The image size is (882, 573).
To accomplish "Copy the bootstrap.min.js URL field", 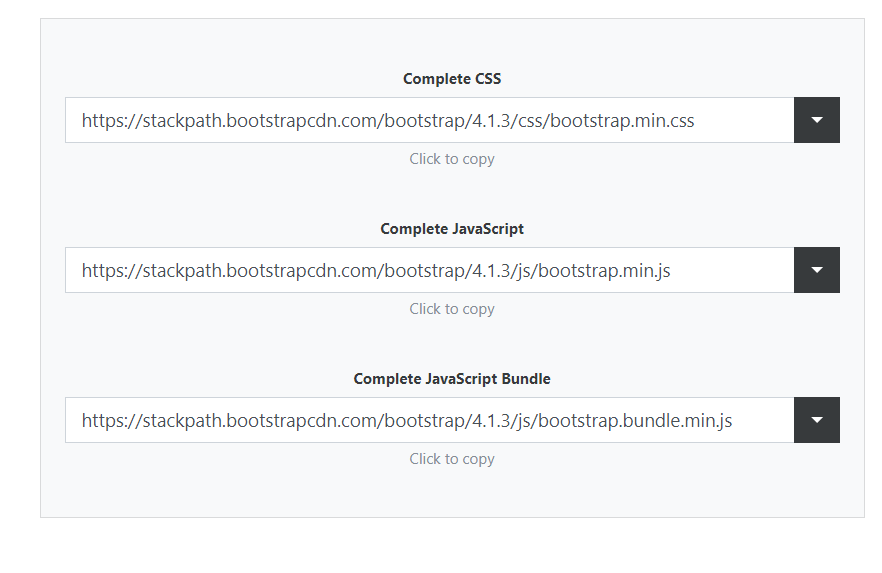I will 430,270.
